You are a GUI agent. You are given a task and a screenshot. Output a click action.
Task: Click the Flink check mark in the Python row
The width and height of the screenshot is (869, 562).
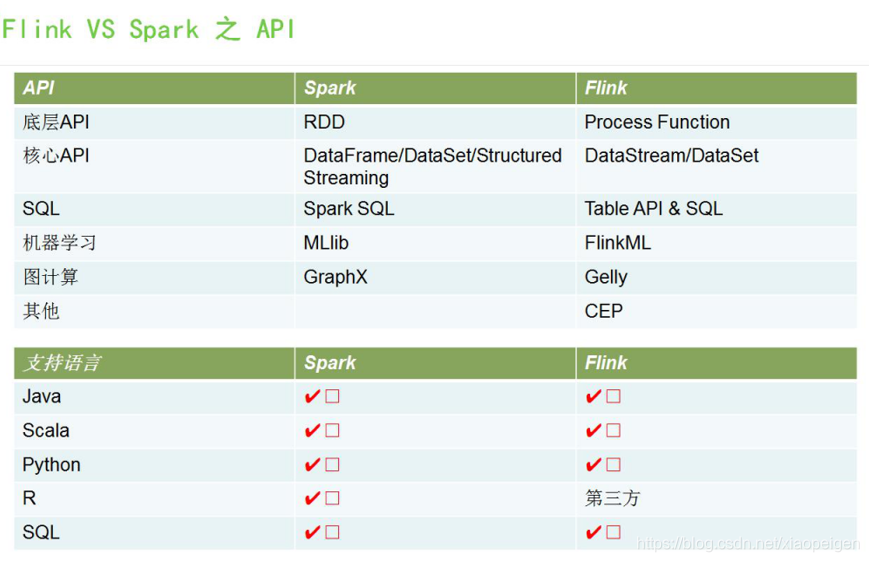594,464
